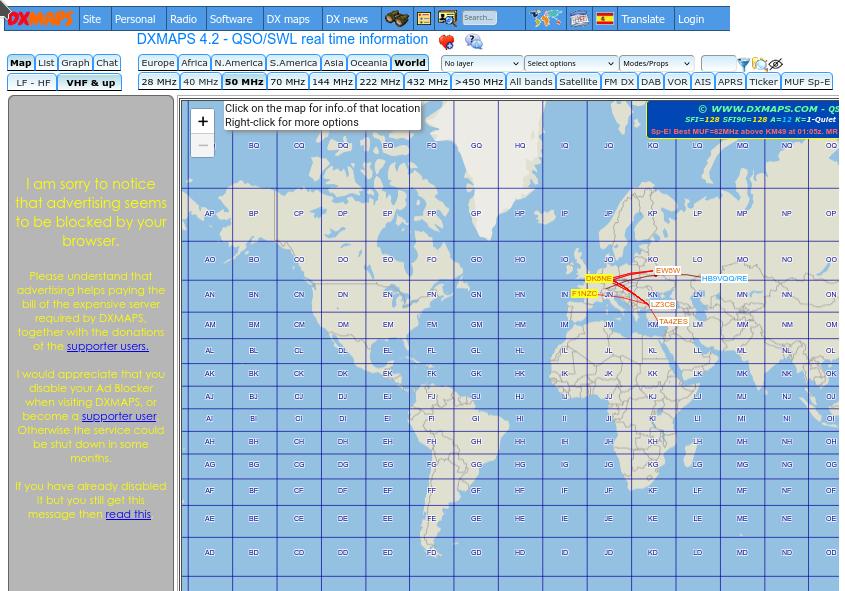Viewport: 845px width, 591px height.
Task: Switch to the Map view tab
Action: (21, 63)
